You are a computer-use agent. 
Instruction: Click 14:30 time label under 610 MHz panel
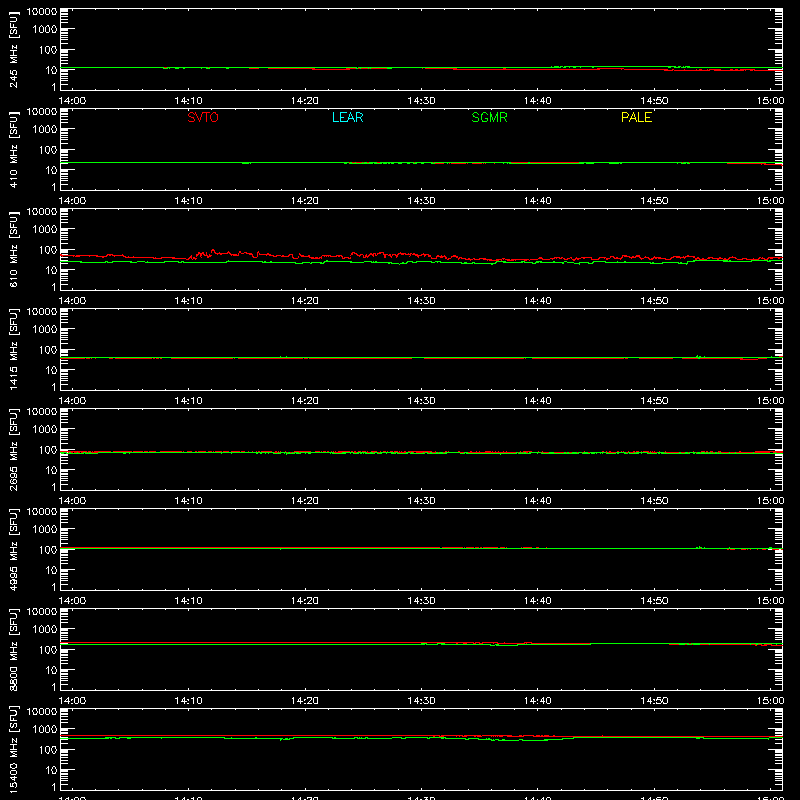[421, 301]
